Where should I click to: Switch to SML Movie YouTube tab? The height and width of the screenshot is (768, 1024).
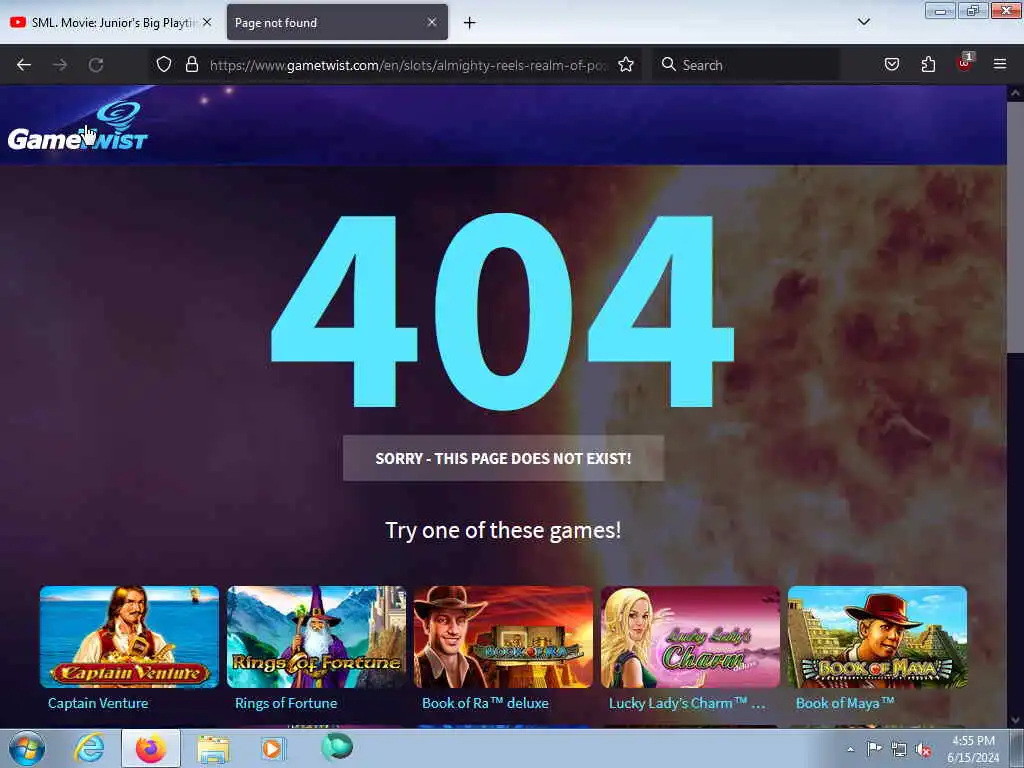111,22
